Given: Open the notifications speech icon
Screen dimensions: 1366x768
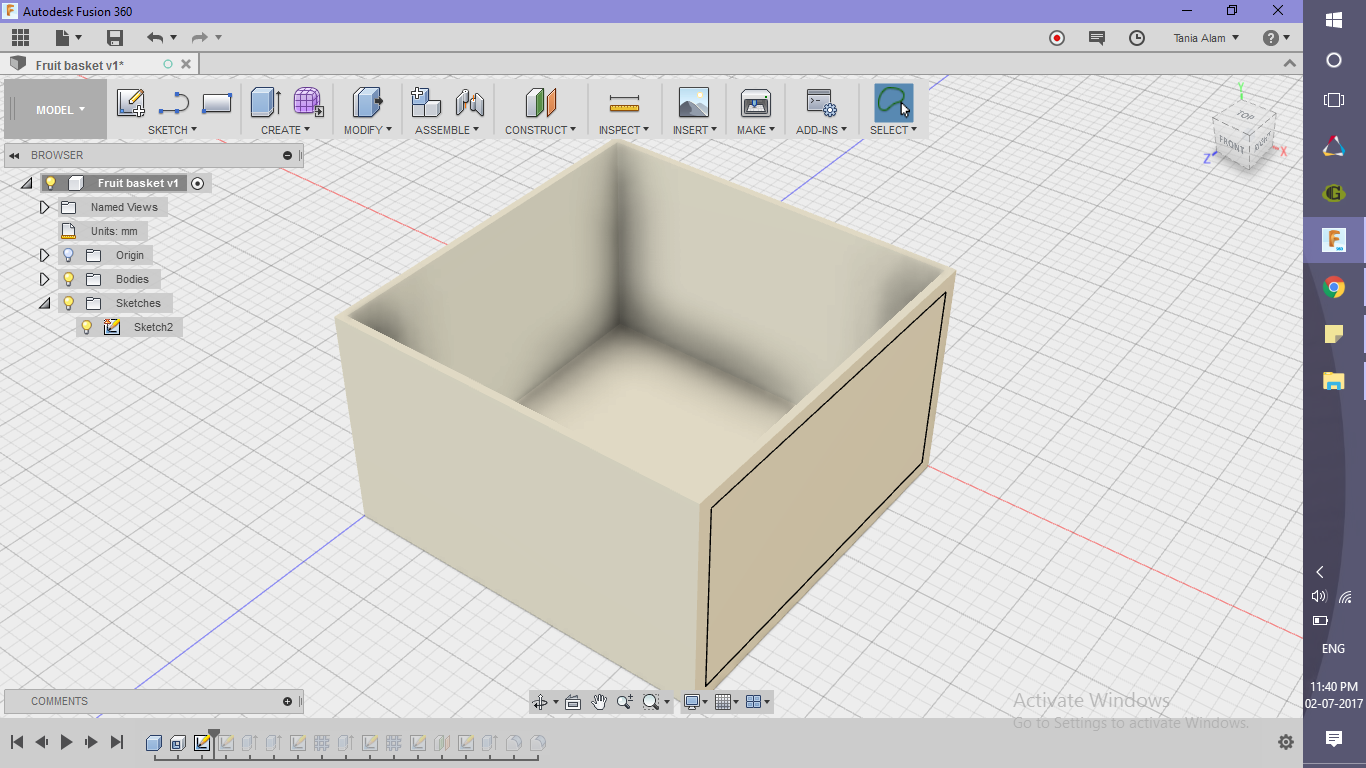Looking at the screenshot, I should point(1097,38).
